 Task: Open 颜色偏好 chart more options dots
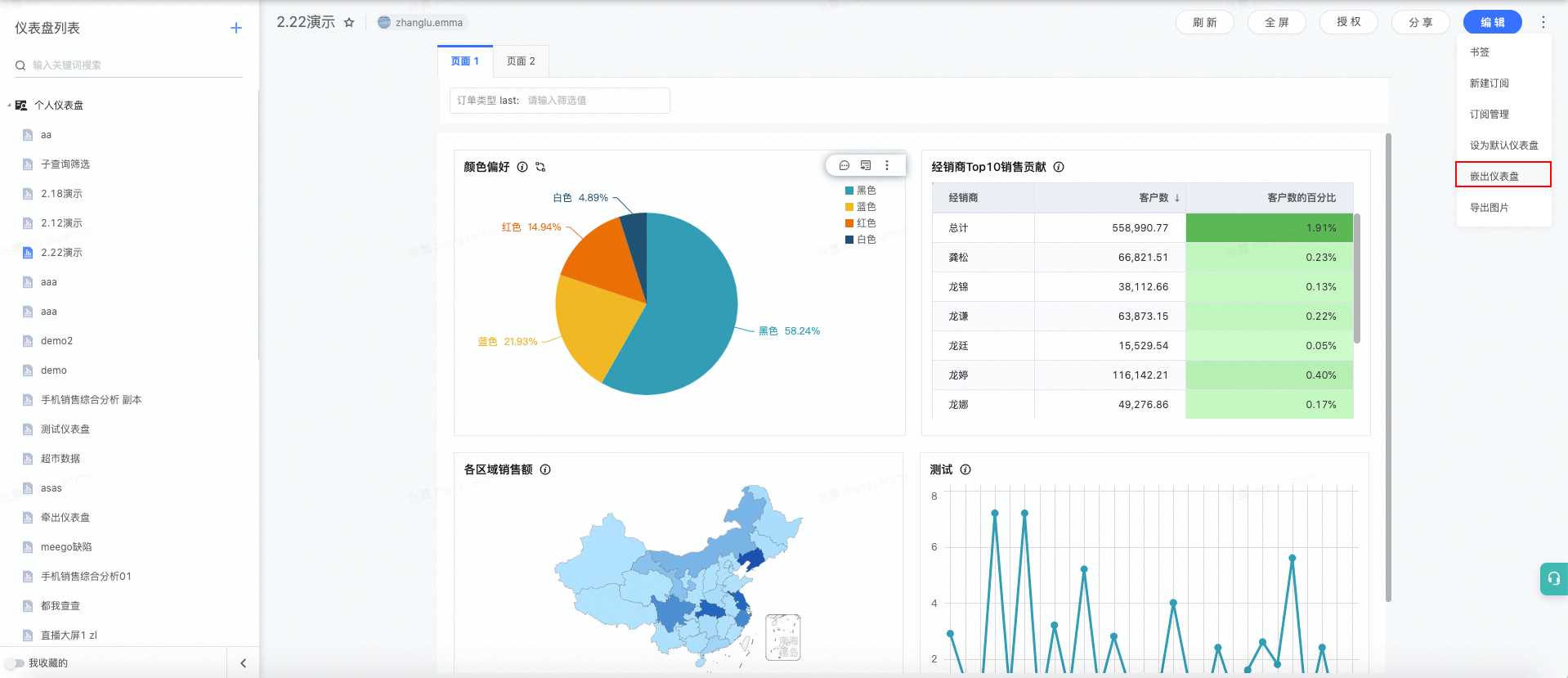point(887,165)
